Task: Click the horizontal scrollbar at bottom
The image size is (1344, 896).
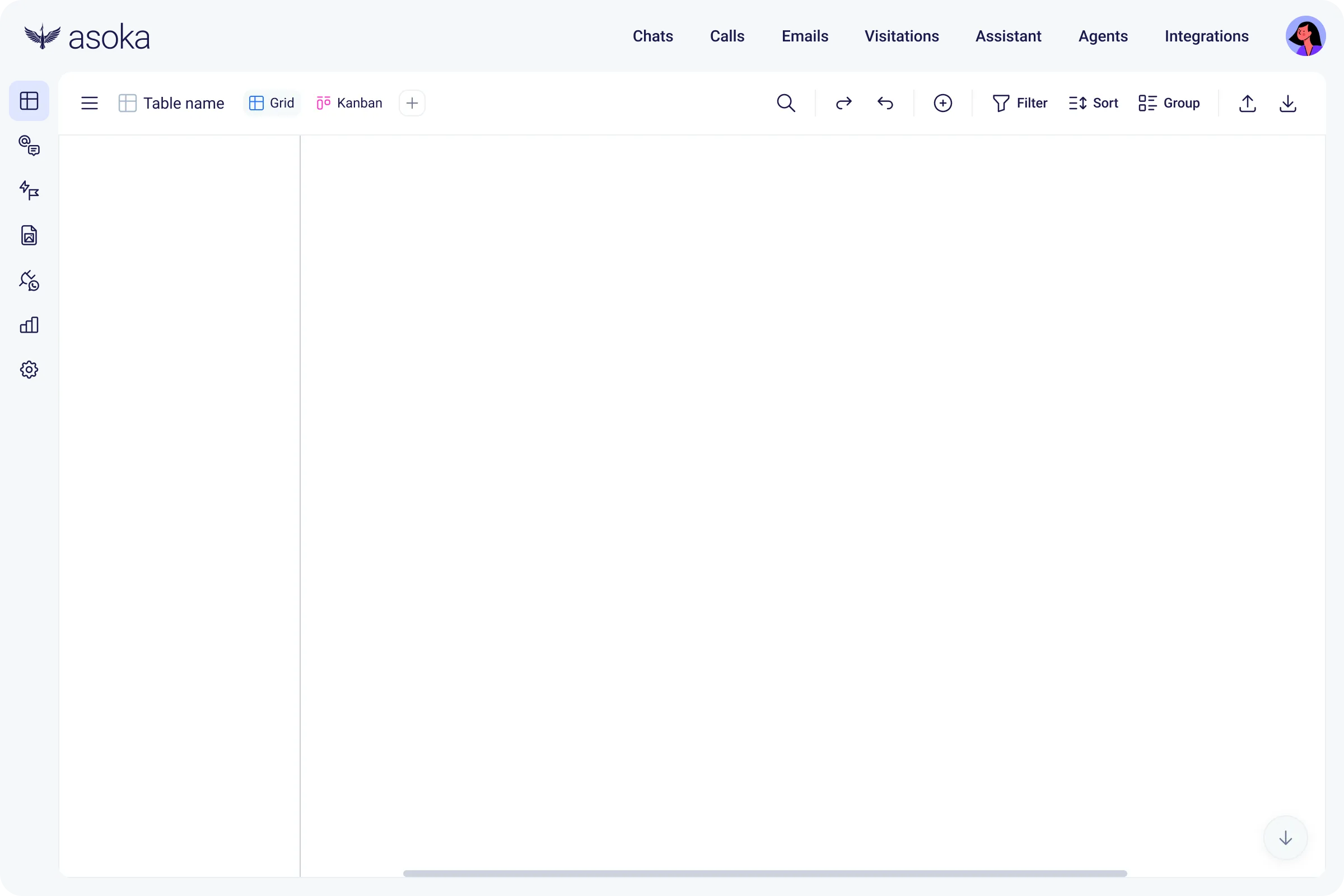Action: coord(764,873)
